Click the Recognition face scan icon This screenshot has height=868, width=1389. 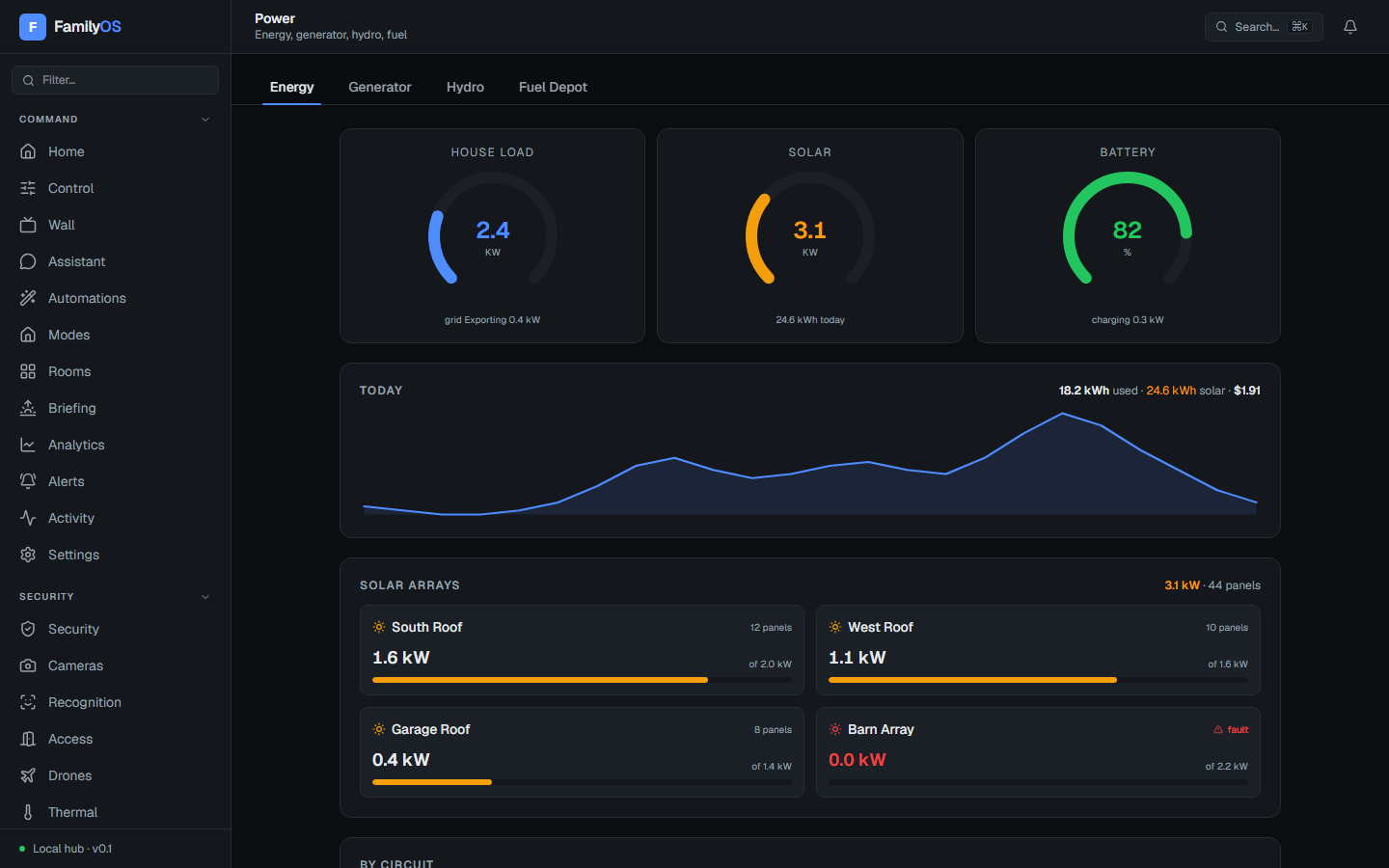click(28, 702)
